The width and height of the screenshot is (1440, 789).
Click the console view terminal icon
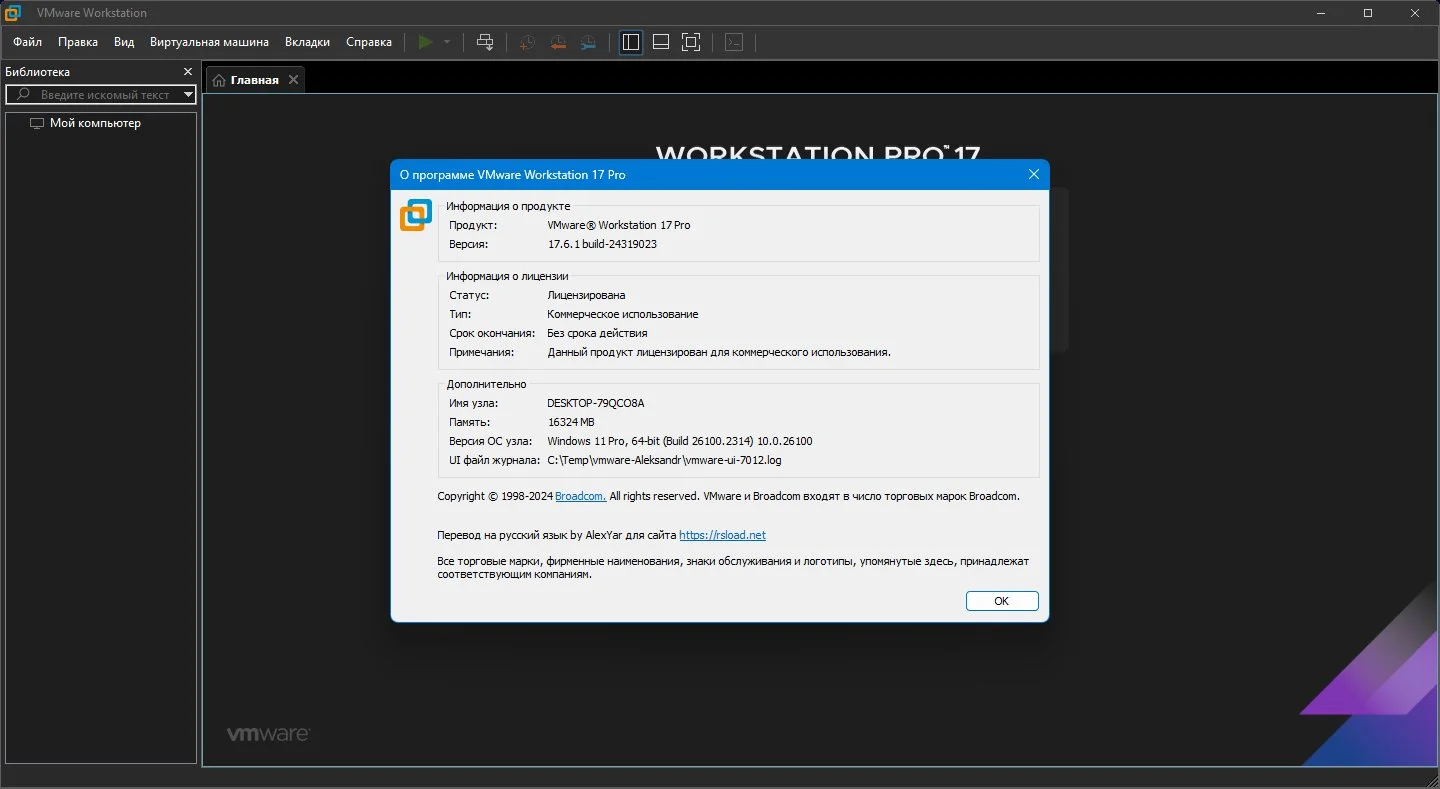pyautogui.click(x=734, y=42)
